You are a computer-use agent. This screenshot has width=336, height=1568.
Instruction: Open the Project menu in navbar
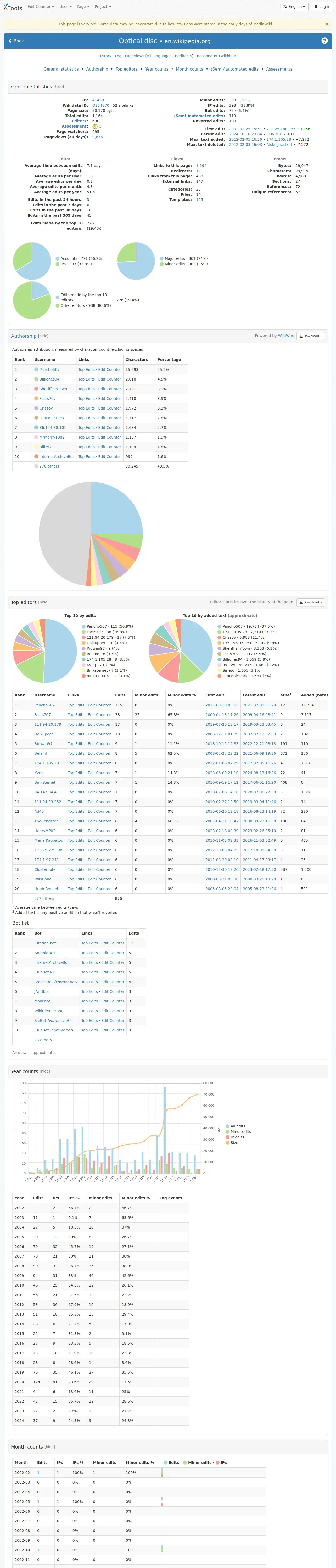pyautogui.click(x=102, y=7)
